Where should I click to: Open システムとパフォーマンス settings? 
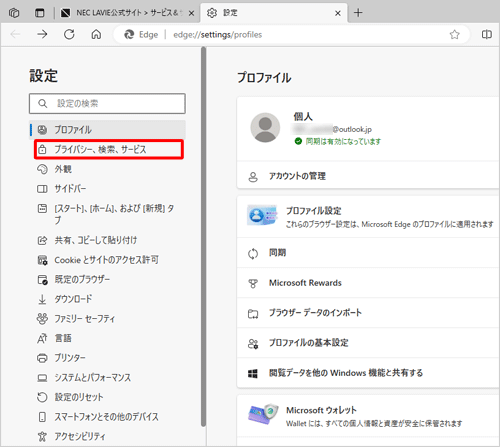(107, 378)
